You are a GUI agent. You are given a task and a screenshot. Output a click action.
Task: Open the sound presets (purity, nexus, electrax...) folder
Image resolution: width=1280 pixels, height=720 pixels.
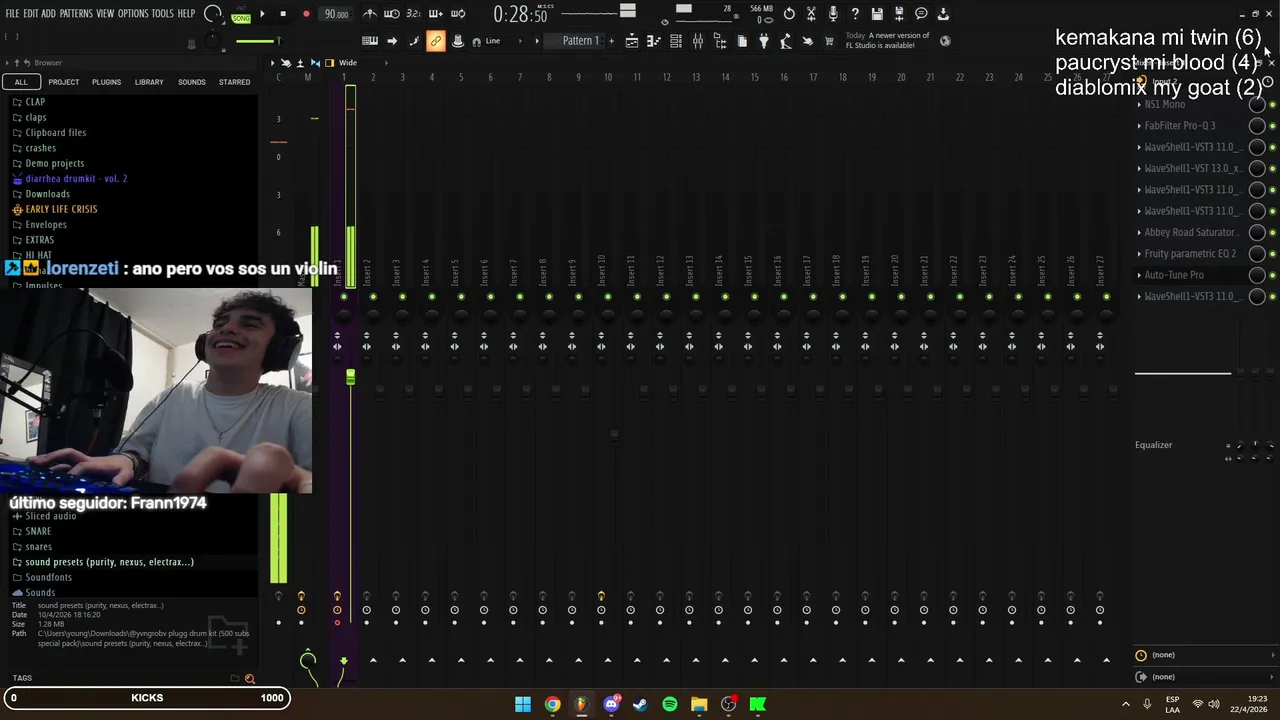[x=109, y=562]
